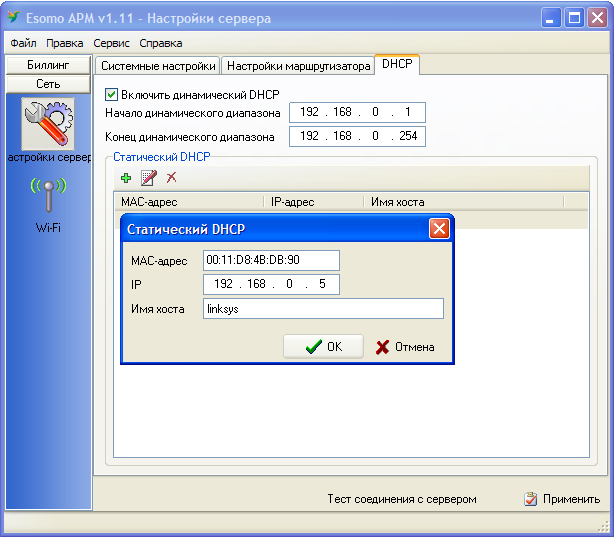Click the Esomo APM title bar icon
The width and height of the screenshot is (614, 538).
(x=15, y=18)
